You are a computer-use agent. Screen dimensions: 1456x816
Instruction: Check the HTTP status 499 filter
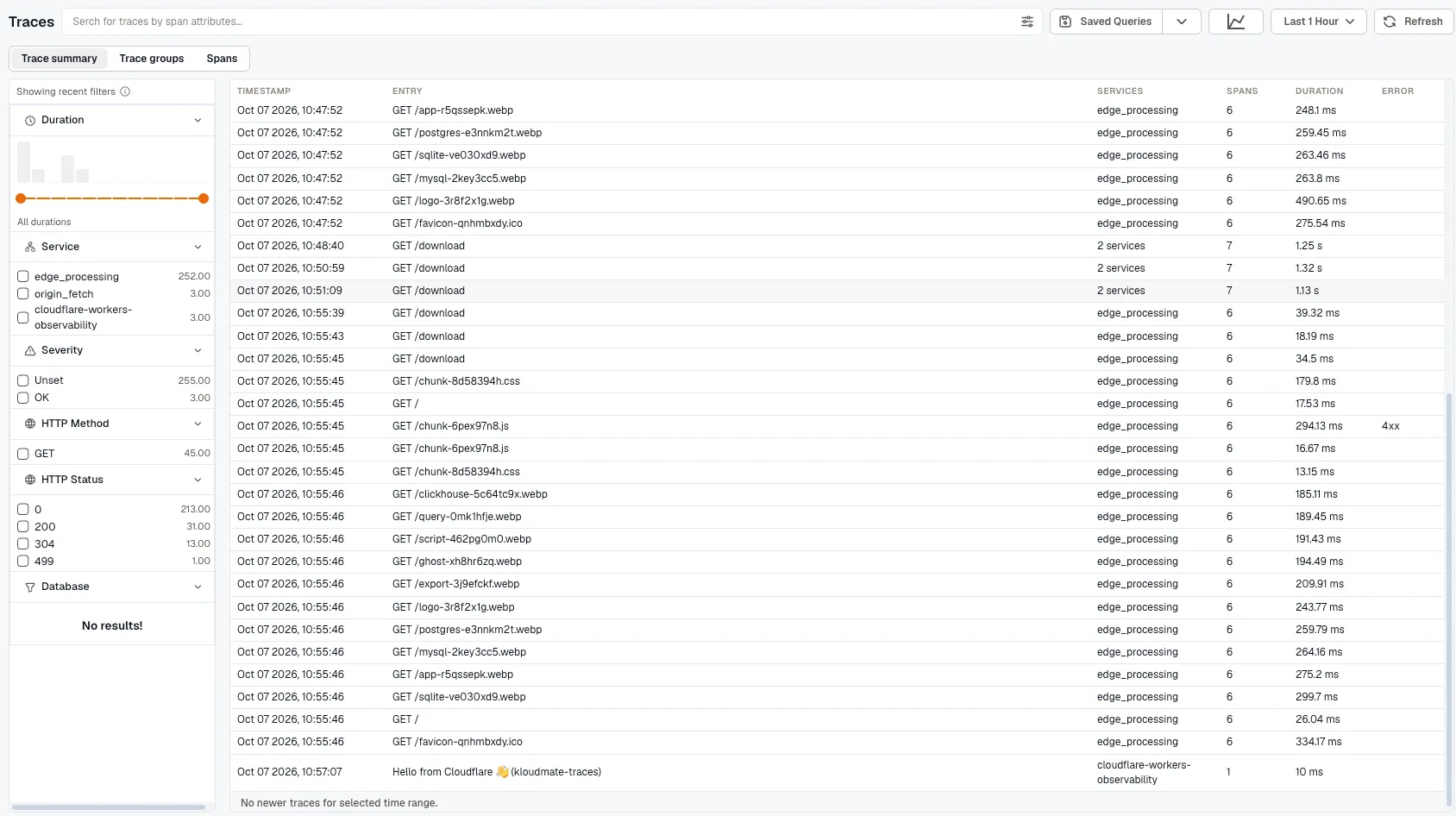tap(23, 561)
